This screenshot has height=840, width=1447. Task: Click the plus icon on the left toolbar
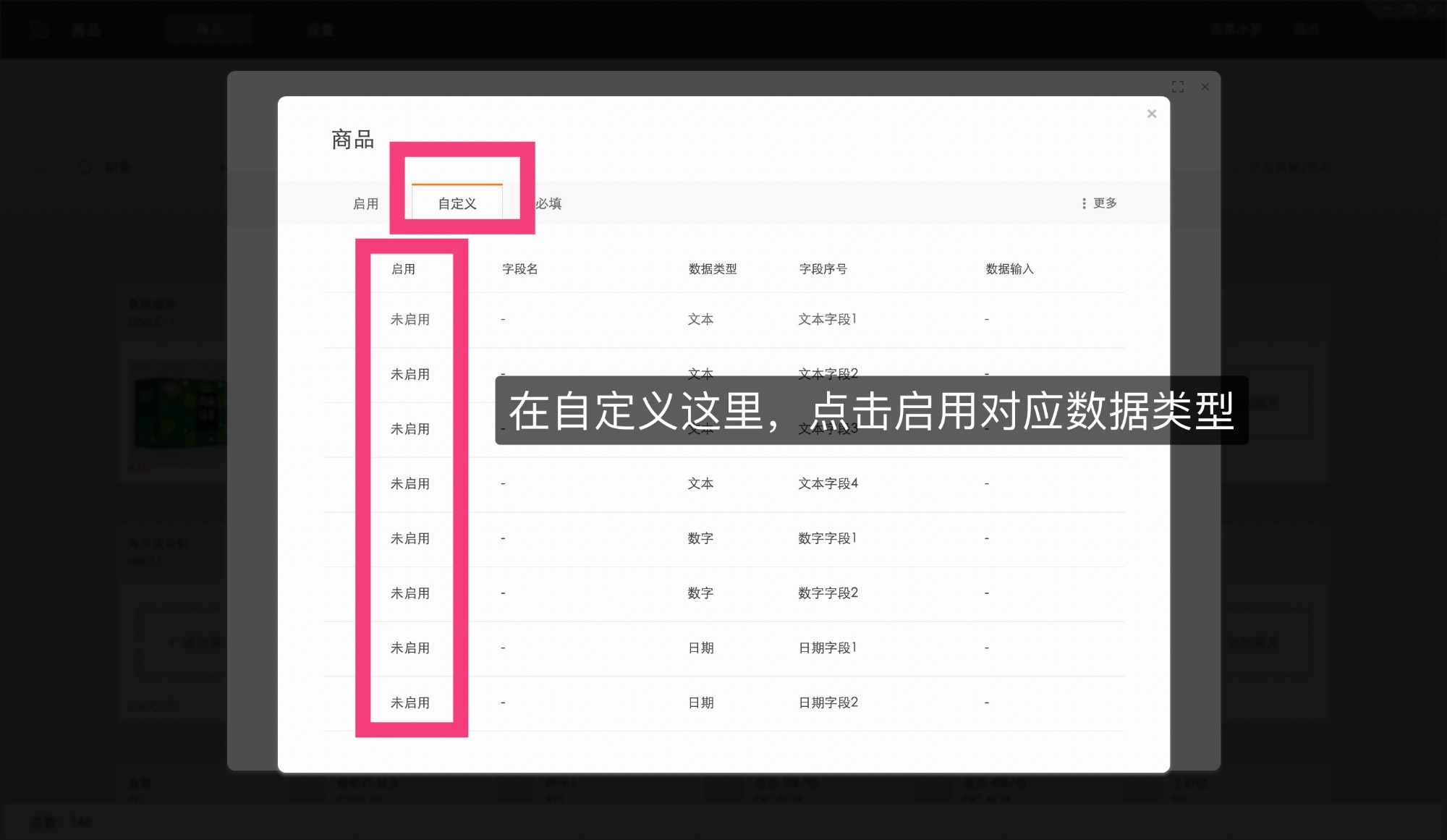click(x=221, y=168)
